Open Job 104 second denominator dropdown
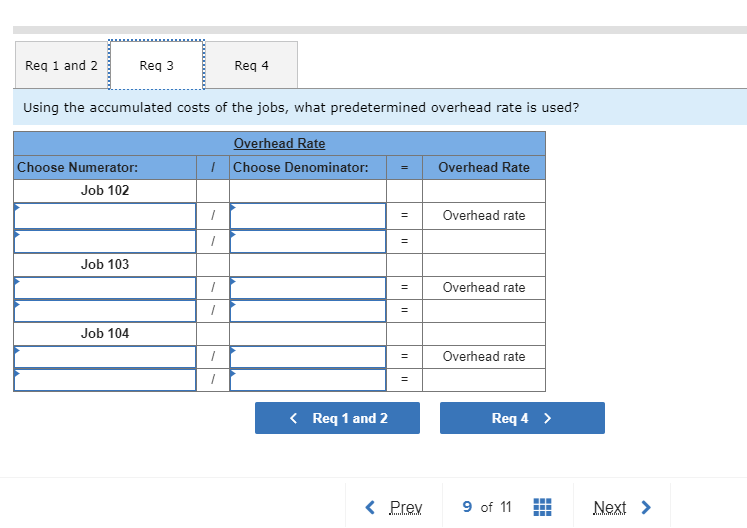 tap(308, 380)
